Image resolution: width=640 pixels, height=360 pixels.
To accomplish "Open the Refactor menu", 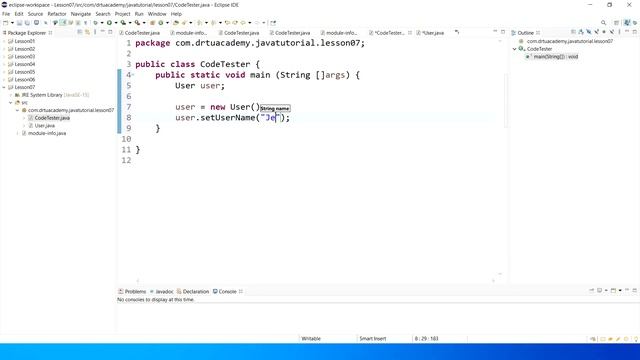I will [x=57, y=14].
